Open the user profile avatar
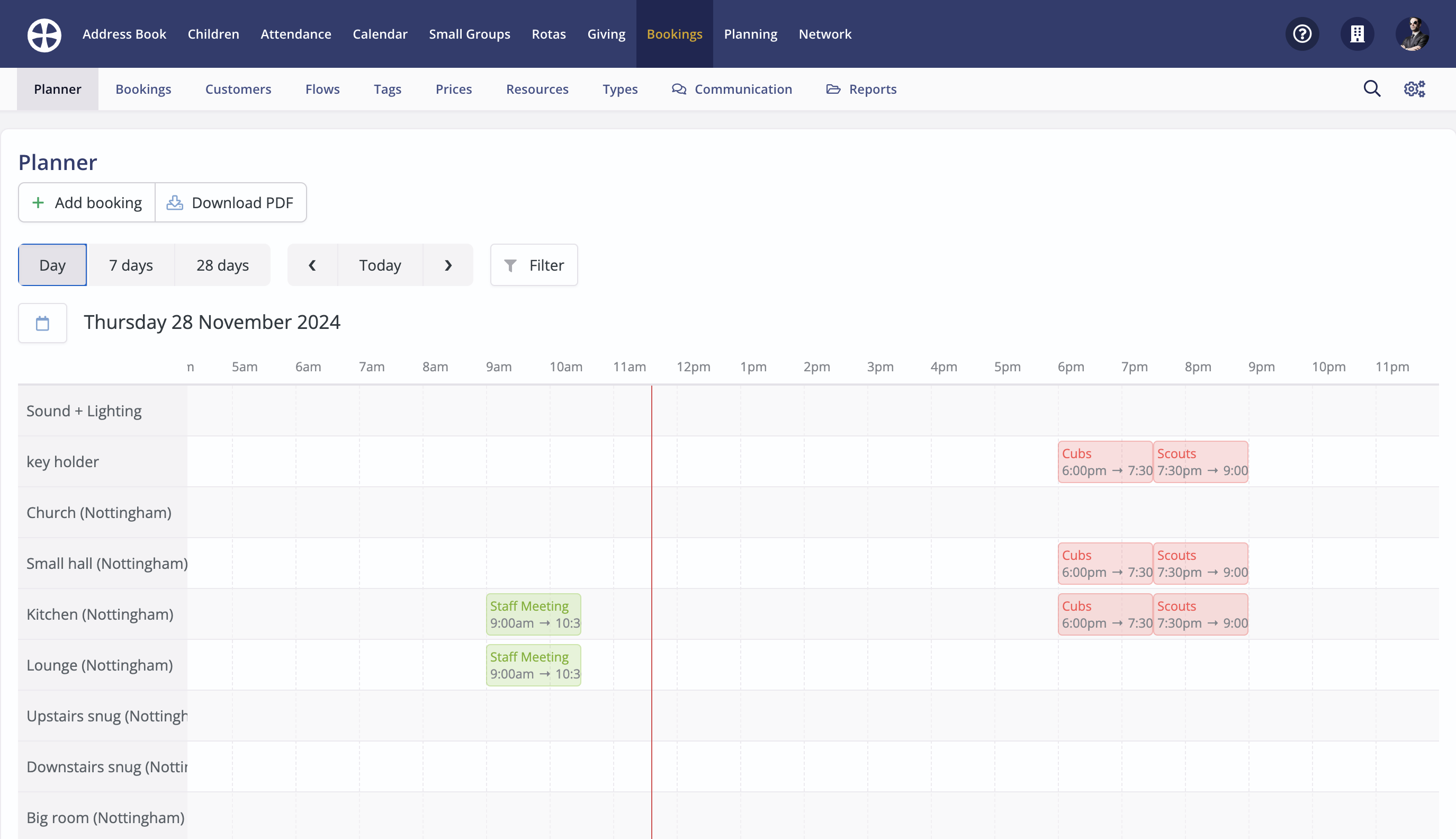Image resolution: width=1456 pixels, height=839 pixels. [1412, 34]
